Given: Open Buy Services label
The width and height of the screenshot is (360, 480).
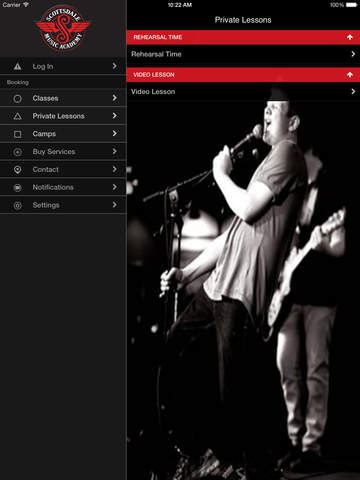Looking at the screenshot, I should [54, 152].
